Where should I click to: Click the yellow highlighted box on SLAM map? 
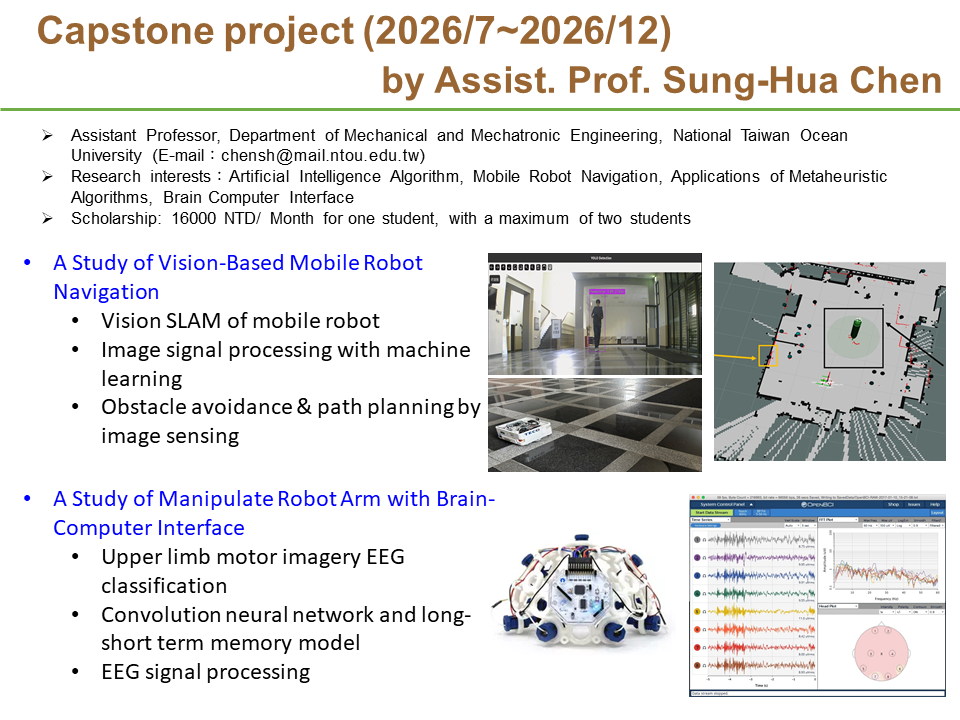[768, 355]
